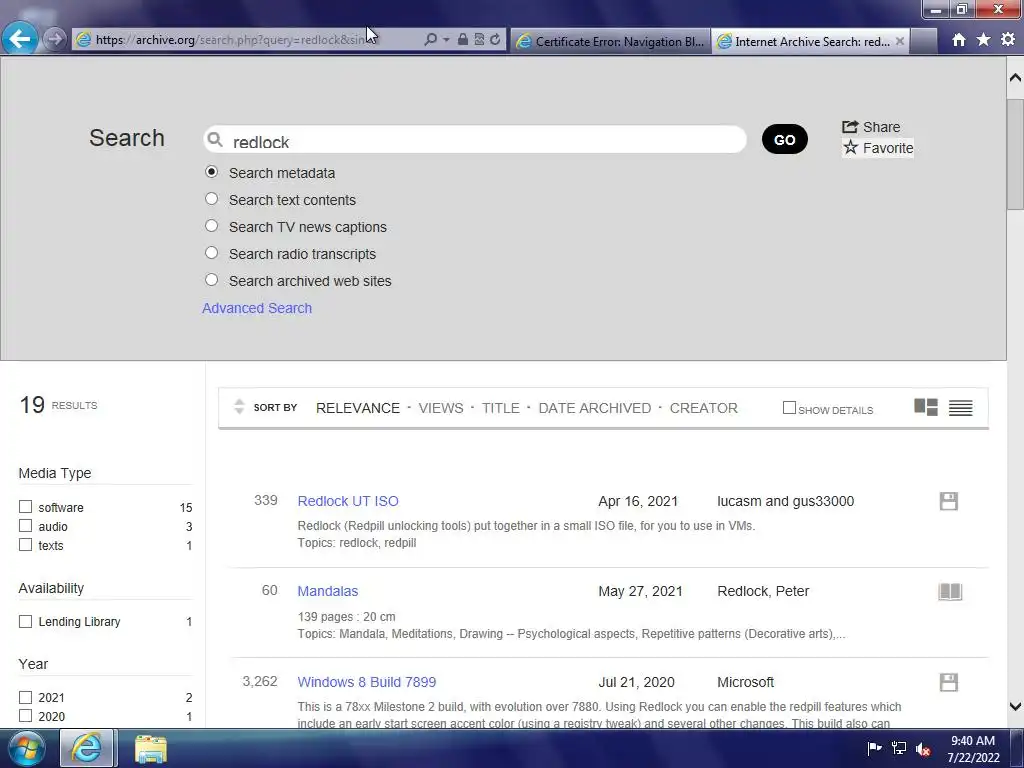Viewport: 1024px width, 768px height.
Task: Switch to Certificate Error tab
Action: coord(611,41)
